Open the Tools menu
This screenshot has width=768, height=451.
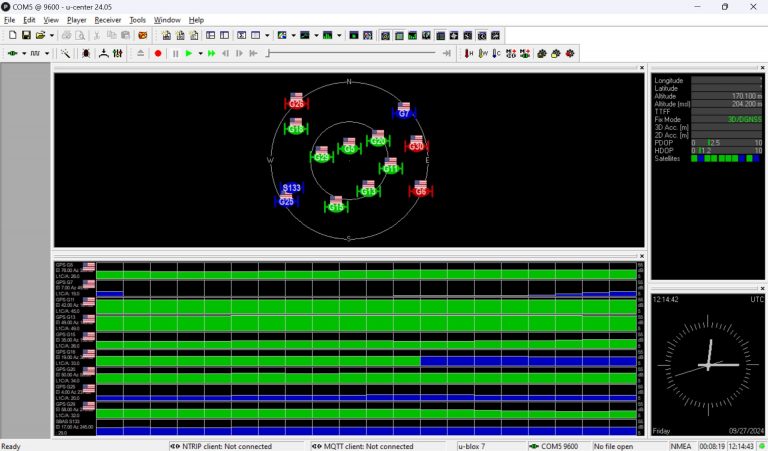[137, 20]
